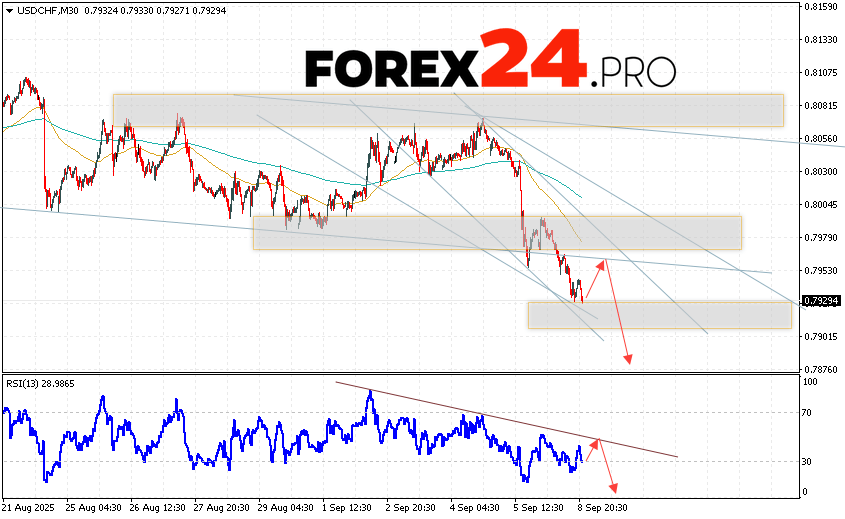Click the 21 Aug 2025 date label
Screen dimensions: 845x519
(30, 507)
